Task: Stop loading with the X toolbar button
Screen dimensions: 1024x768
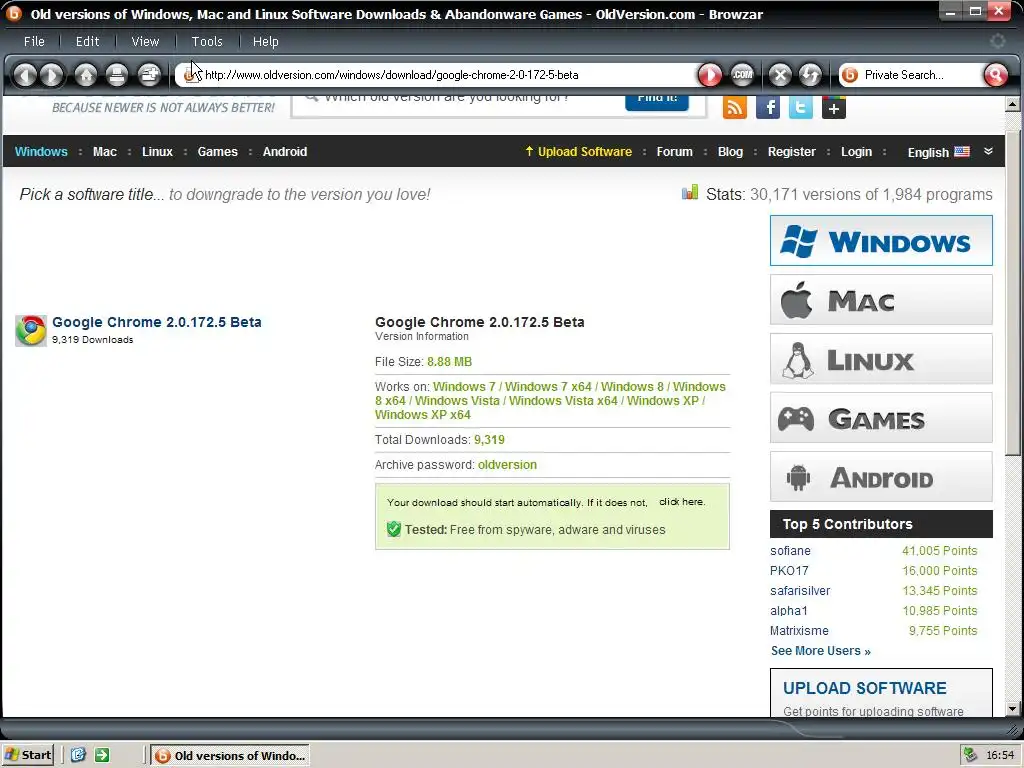Action: coord(780,75)
